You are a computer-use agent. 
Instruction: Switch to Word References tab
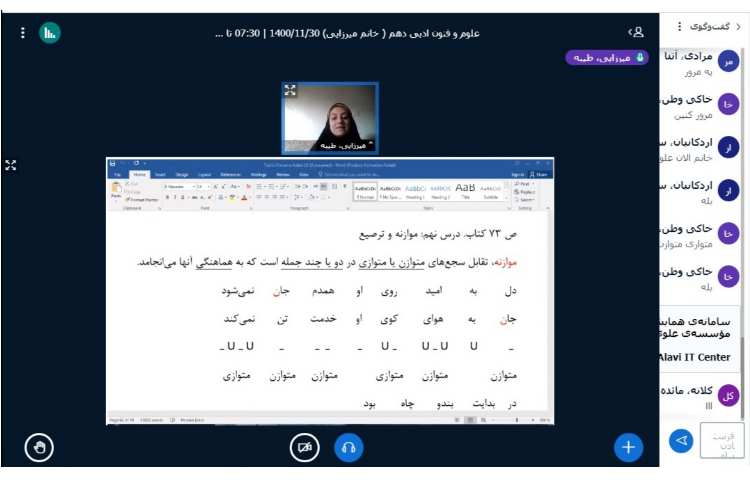point(231,175)
